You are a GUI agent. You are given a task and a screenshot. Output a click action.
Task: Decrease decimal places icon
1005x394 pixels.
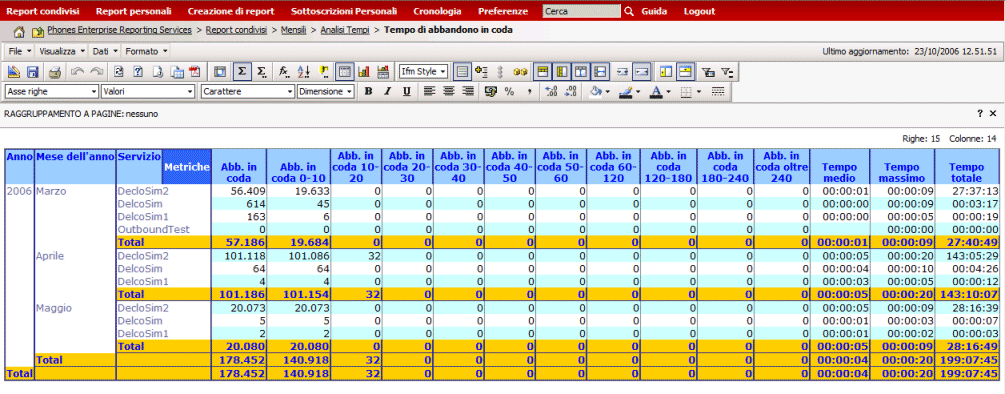[x=570, y=92]
